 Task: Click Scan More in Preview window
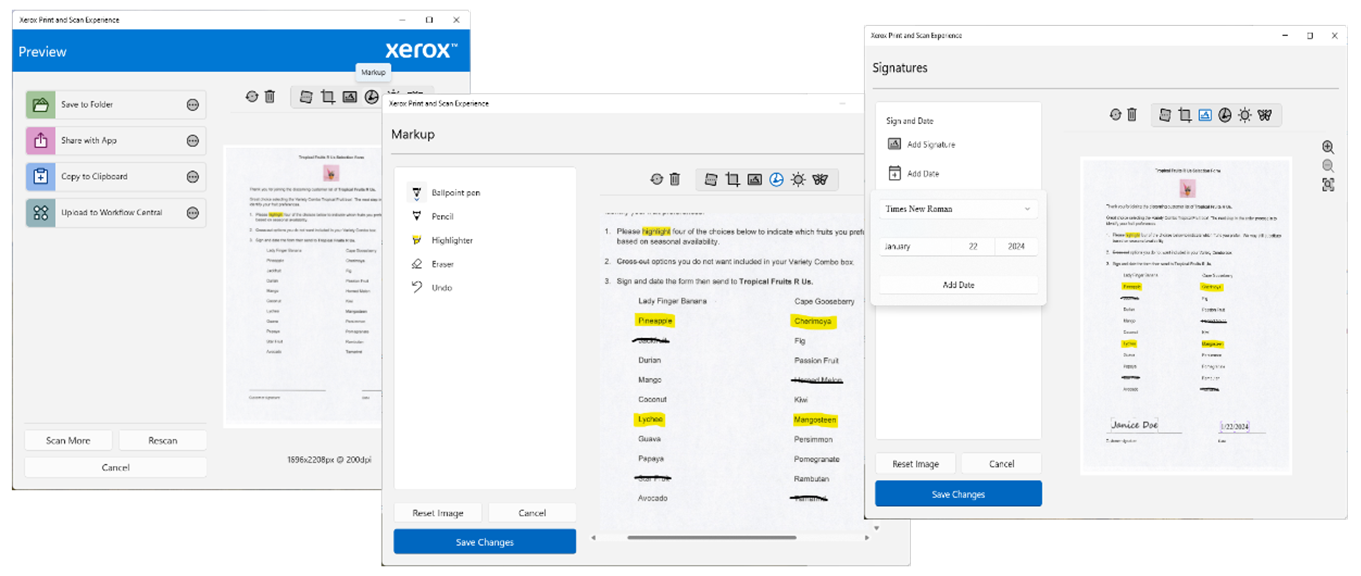(x=68, y=440)
